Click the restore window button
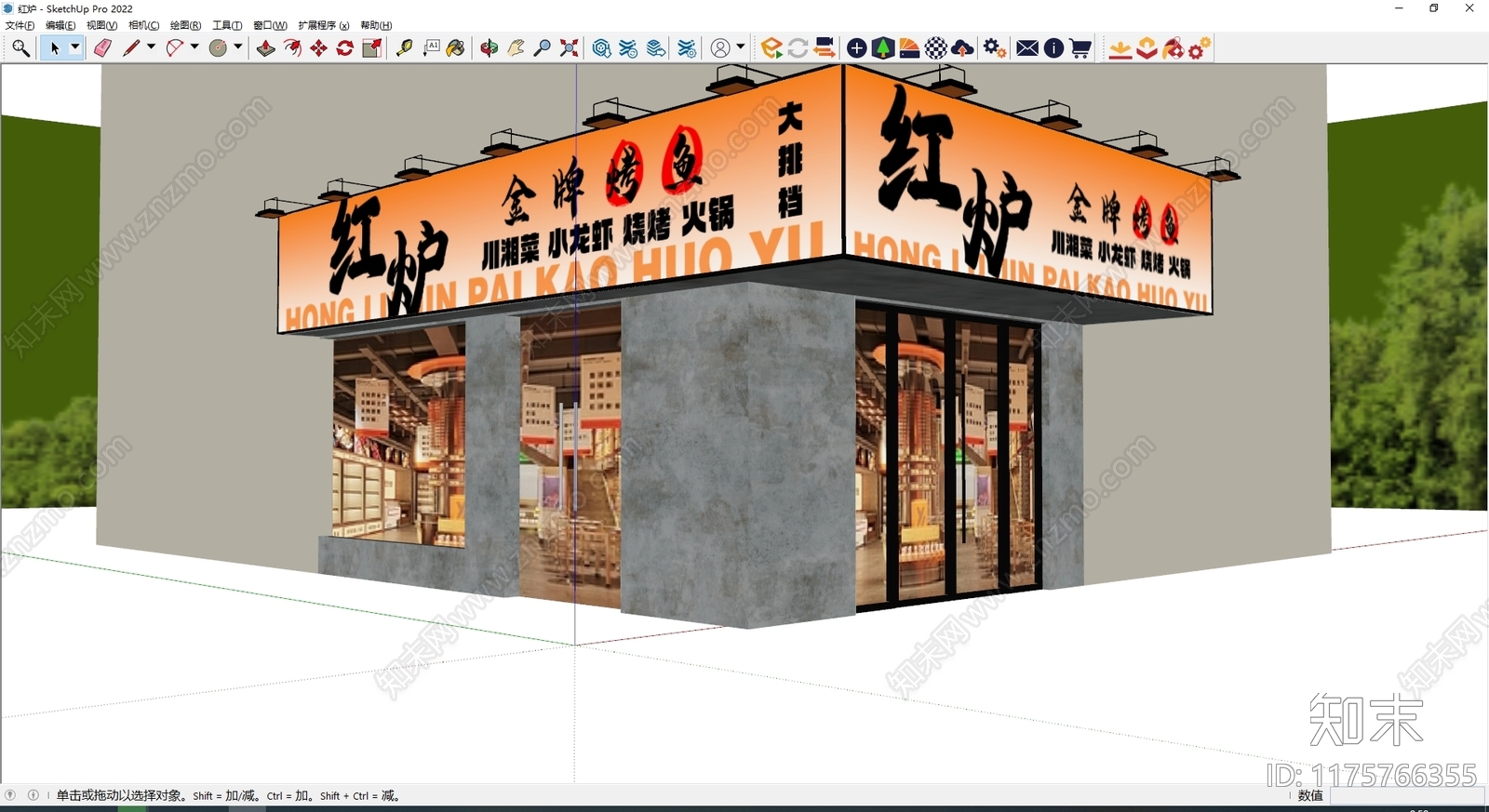Screen dimensions: 1489x812 [1433, 8]
